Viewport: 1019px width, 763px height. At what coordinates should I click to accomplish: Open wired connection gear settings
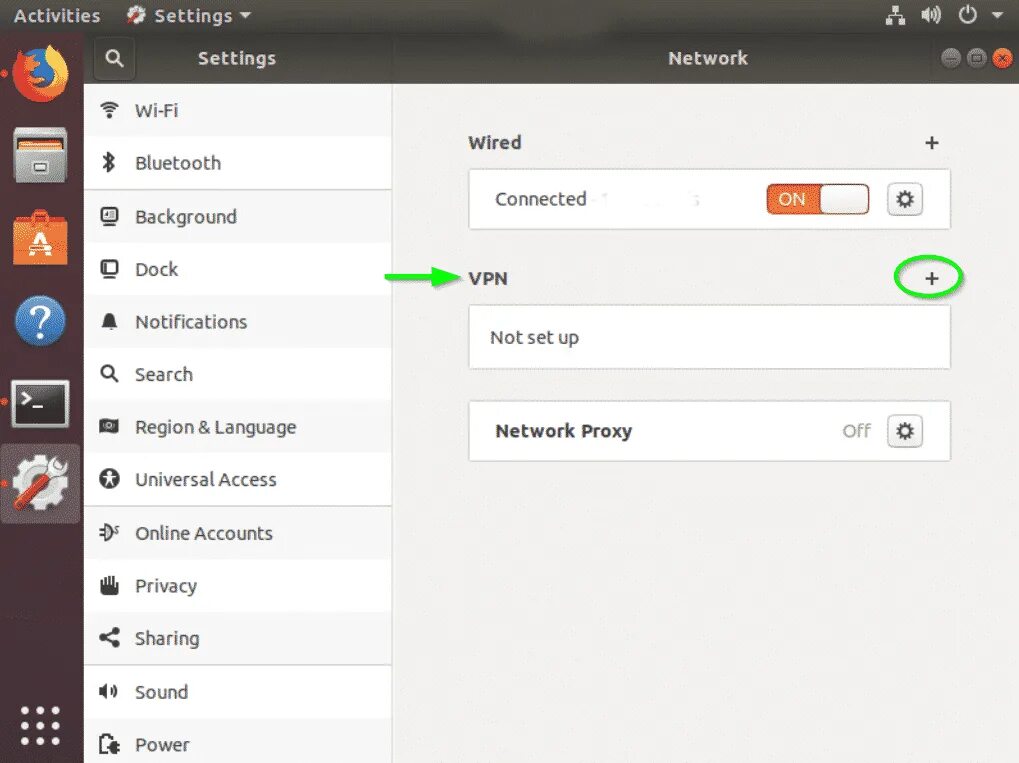point(905,199)
